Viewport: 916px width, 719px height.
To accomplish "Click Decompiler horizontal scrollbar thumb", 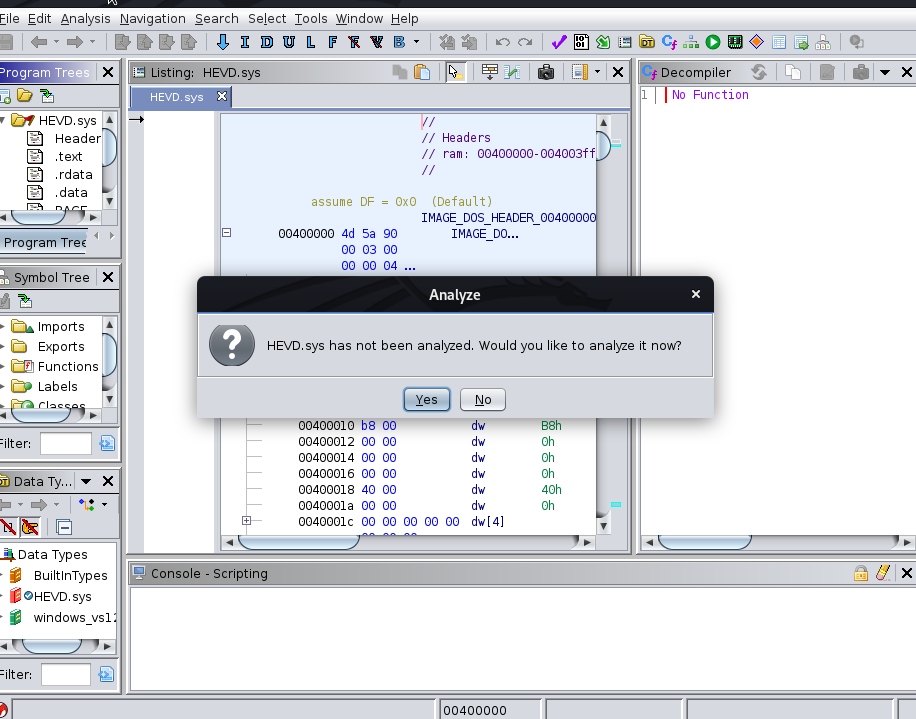I will click(x=705, y=543).
